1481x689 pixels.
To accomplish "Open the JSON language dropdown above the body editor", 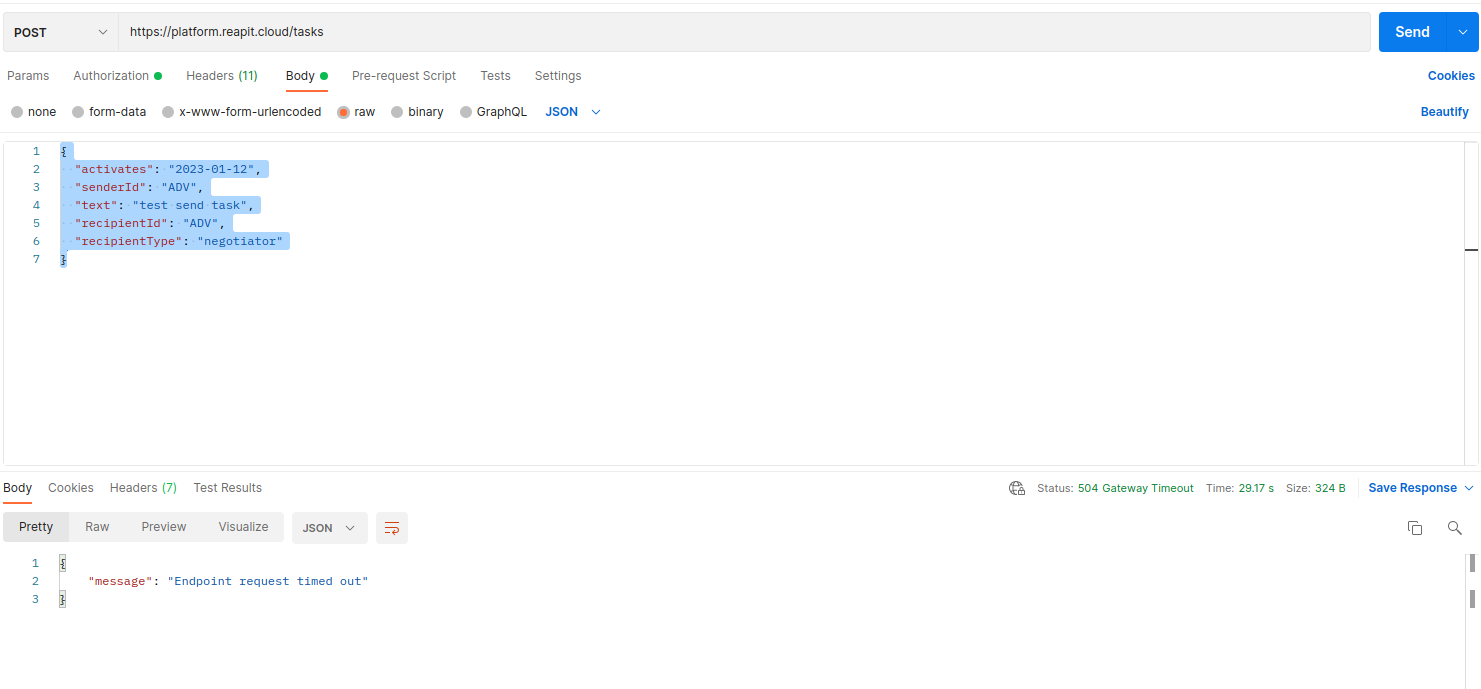I will pyautogui.click(x=572, y=111).
